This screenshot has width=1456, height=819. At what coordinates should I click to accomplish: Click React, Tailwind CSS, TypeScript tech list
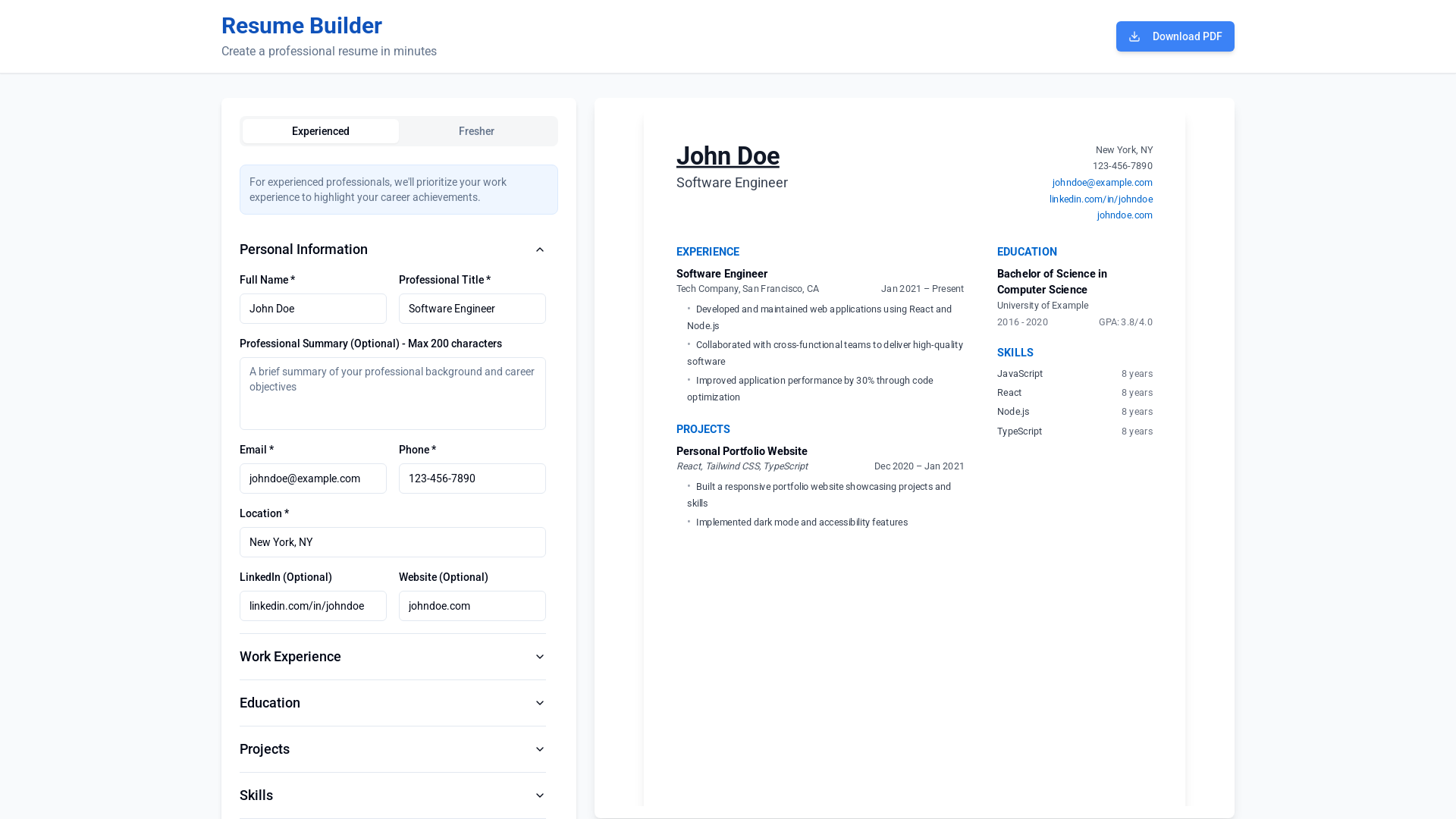[742, 466]
